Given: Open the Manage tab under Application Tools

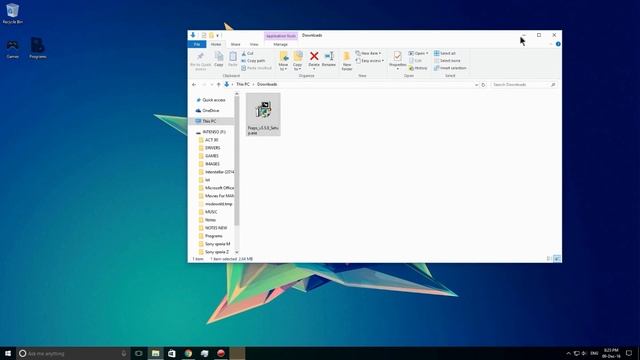Looking at the screenshot, I should point(280,44).
